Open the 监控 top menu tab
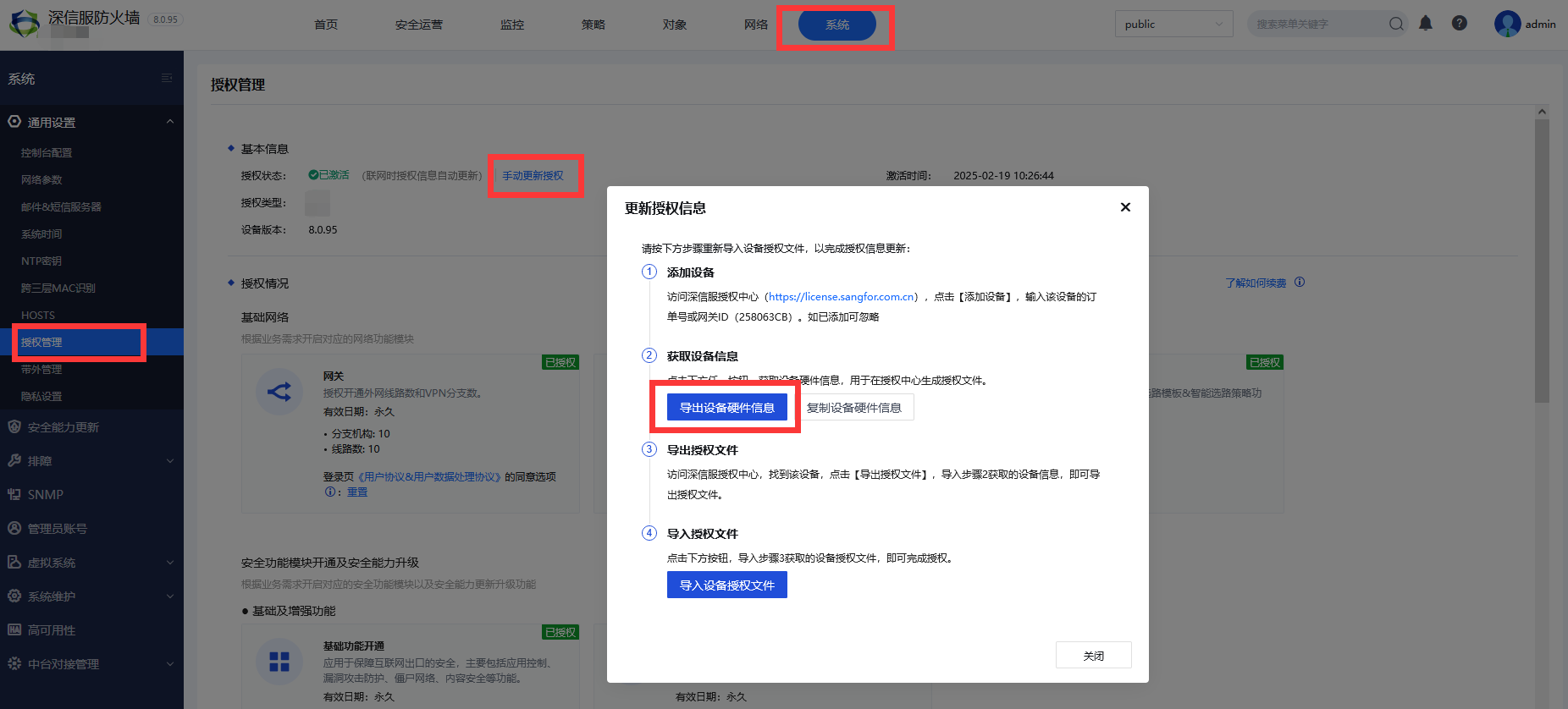The height and width of the screenshot is (709, 1568). pos(511,25)
